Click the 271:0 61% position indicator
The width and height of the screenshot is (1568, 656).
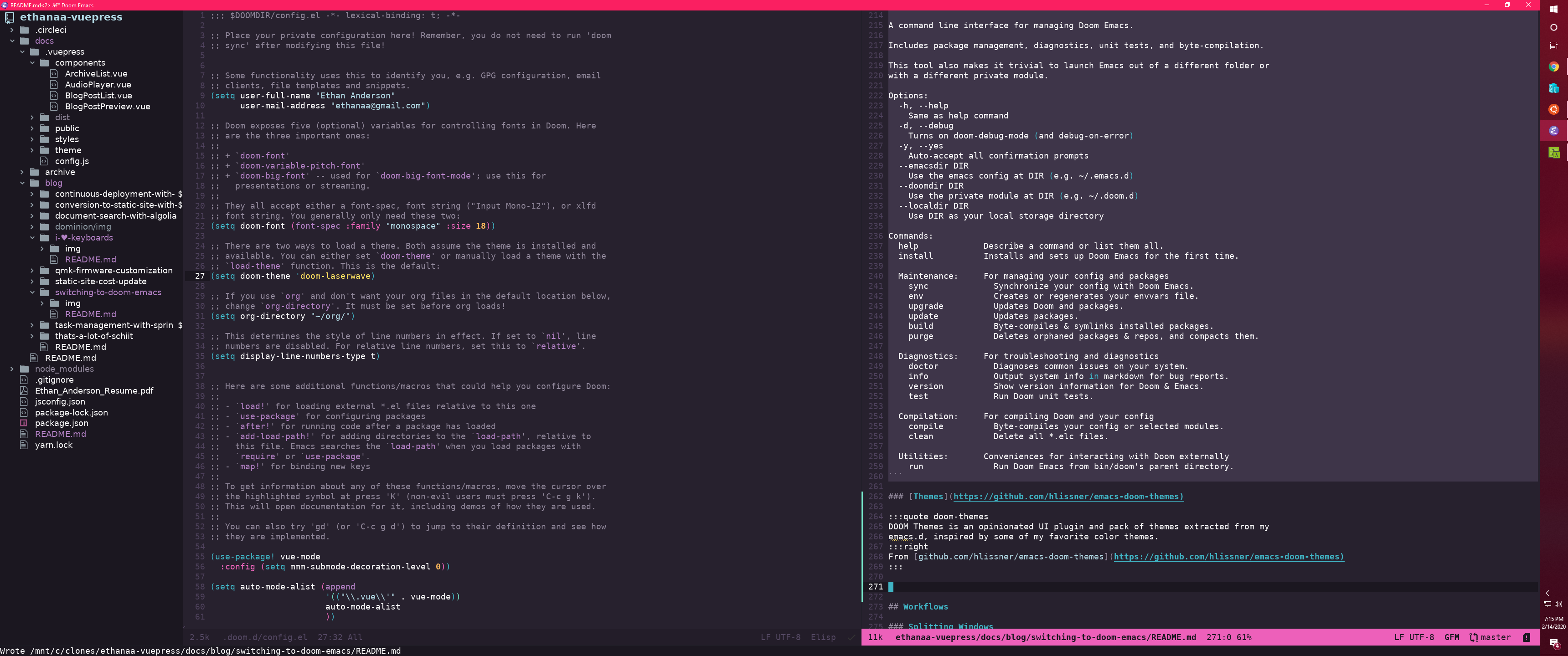pos(1228,637)
